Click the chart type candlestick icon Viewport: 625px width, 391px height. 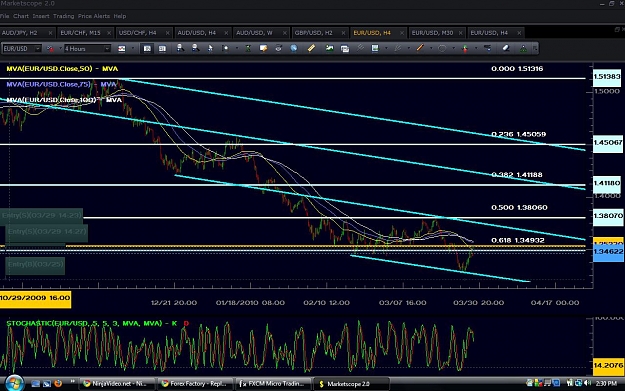tap(122, 49)
